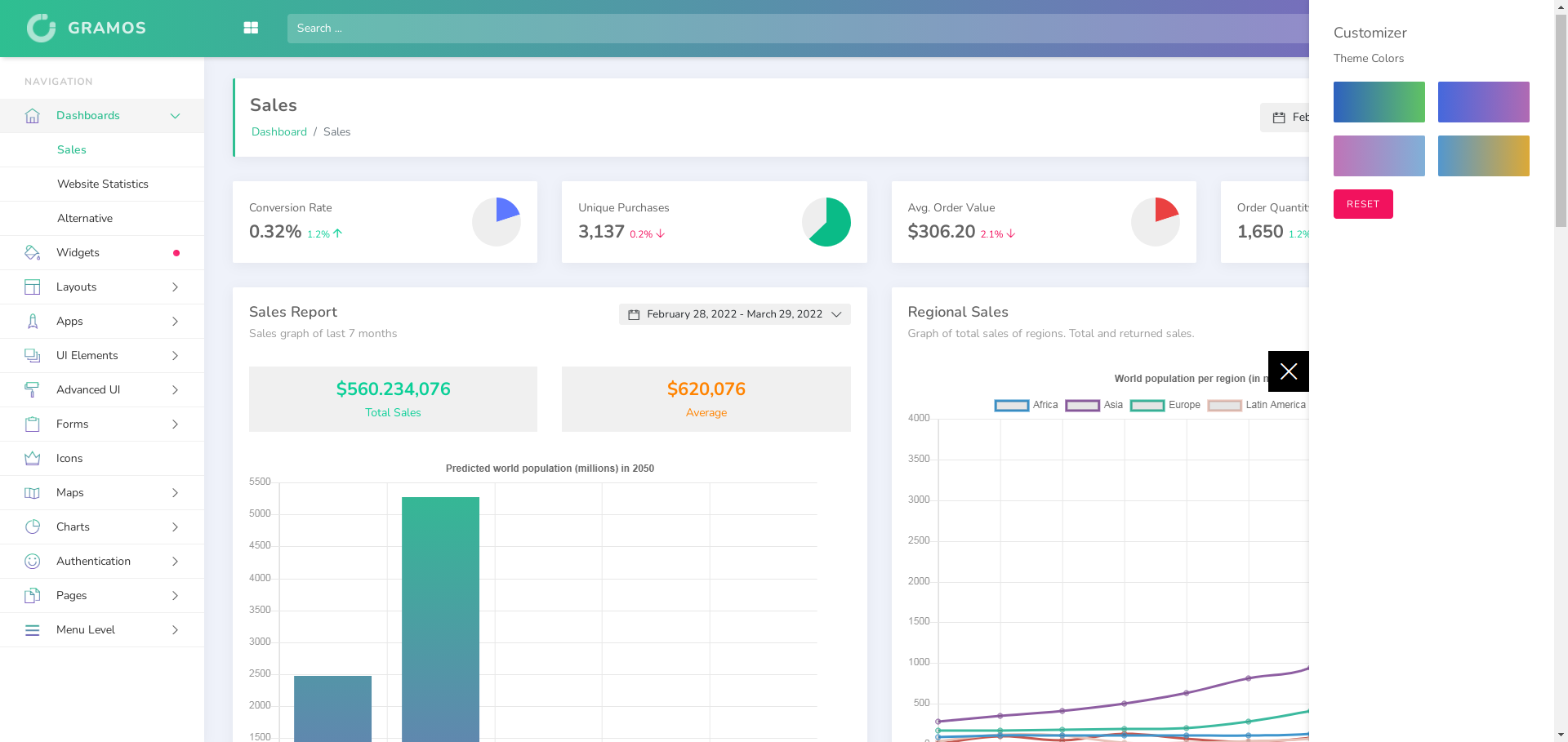Screen dimensions: 1568x742
Task: Click the GRAMOS brand name
Action: tap(107, 28)
